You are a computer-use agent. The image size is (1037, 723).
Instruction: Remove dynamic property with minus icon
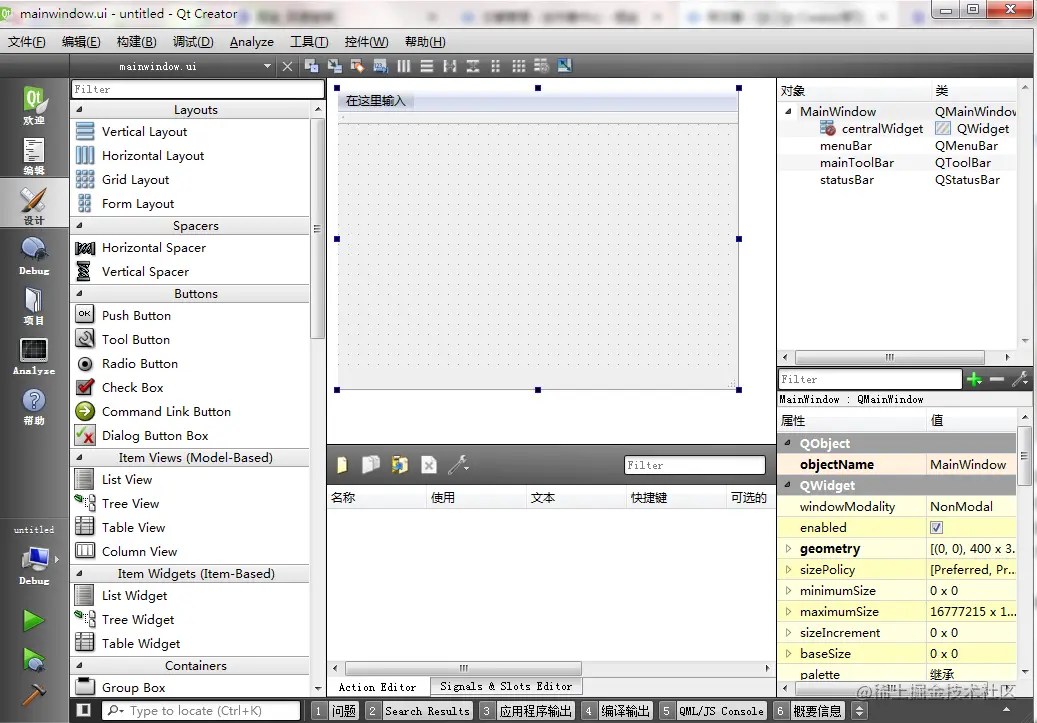tap(997, 379)
